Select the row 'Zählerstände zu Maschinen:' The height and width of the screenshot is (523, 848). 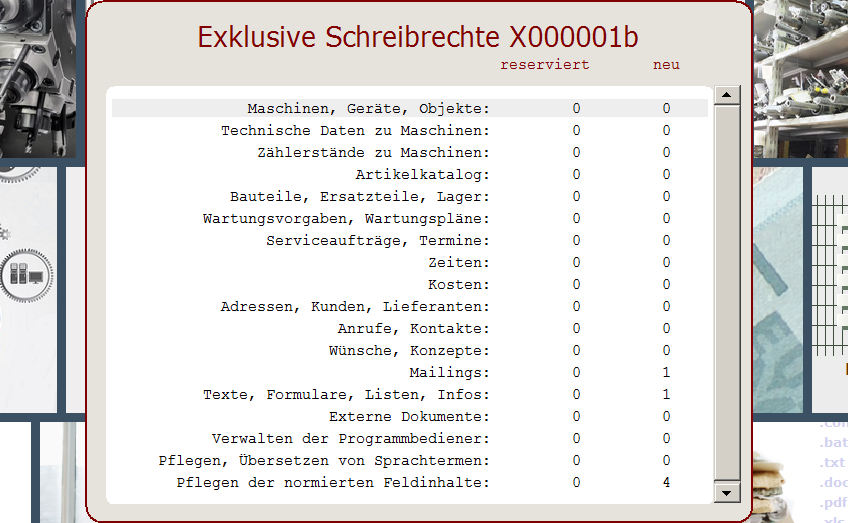pos(409,153)
